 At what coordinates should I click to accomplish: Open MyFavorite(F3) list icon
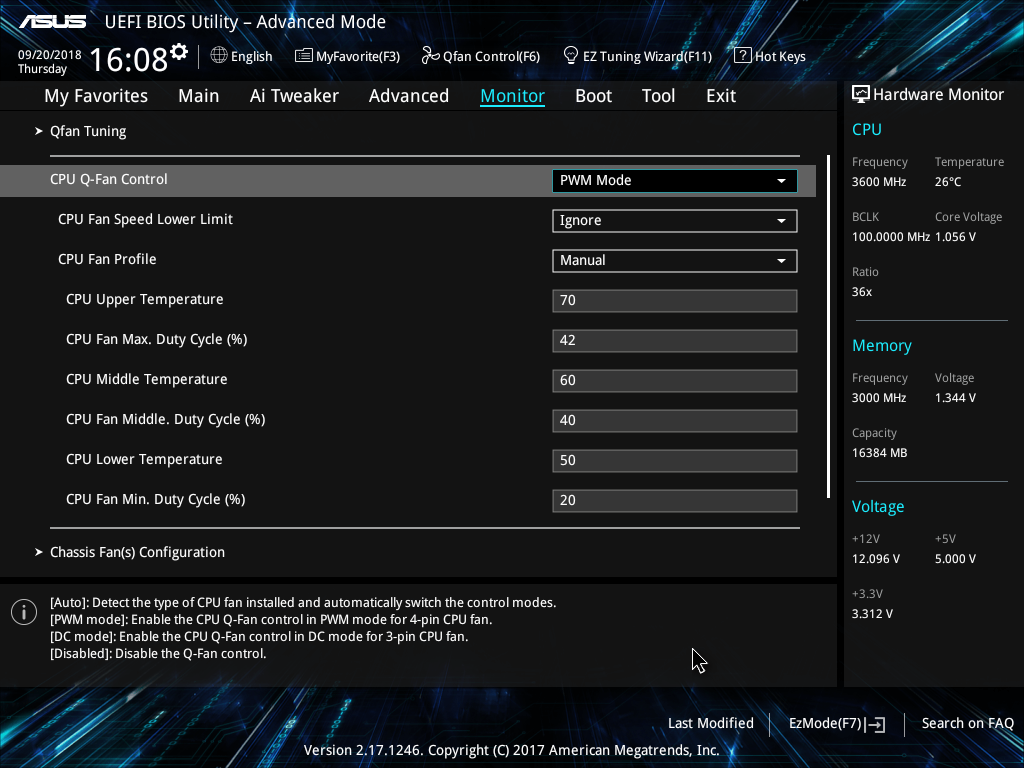[304, 56]
